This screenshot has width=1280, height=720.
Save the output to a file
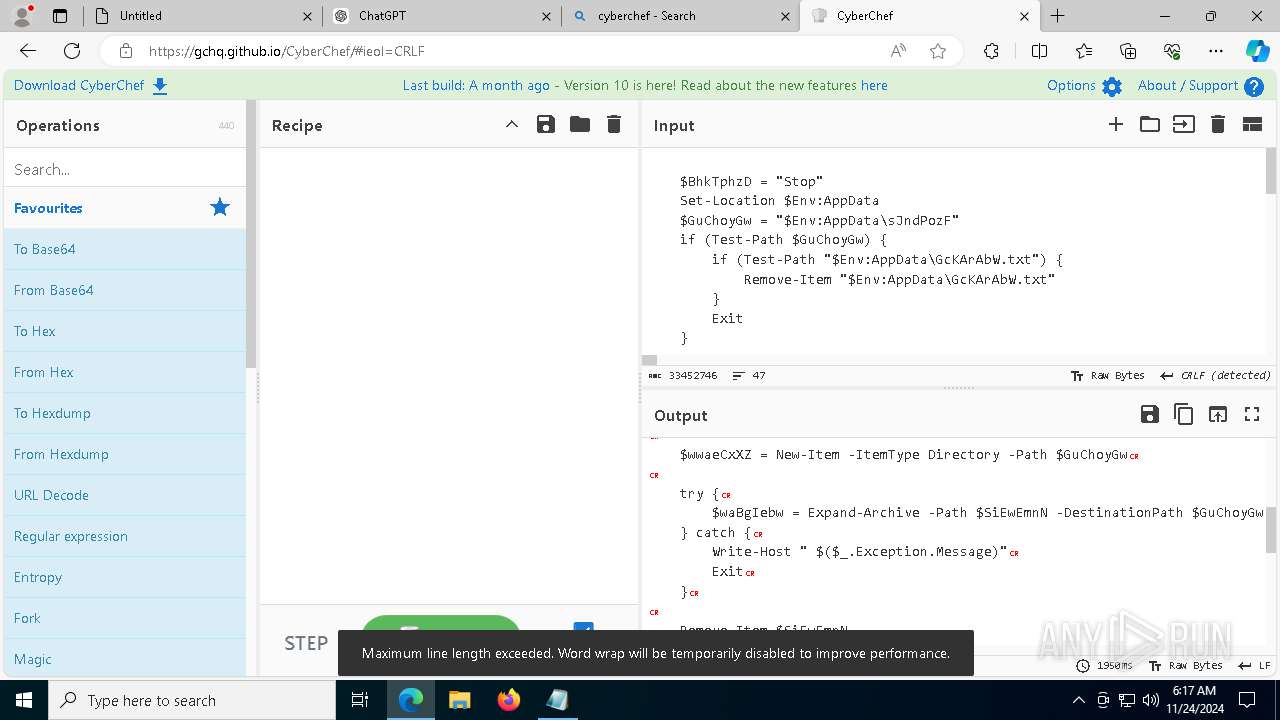pos(1150,415)
